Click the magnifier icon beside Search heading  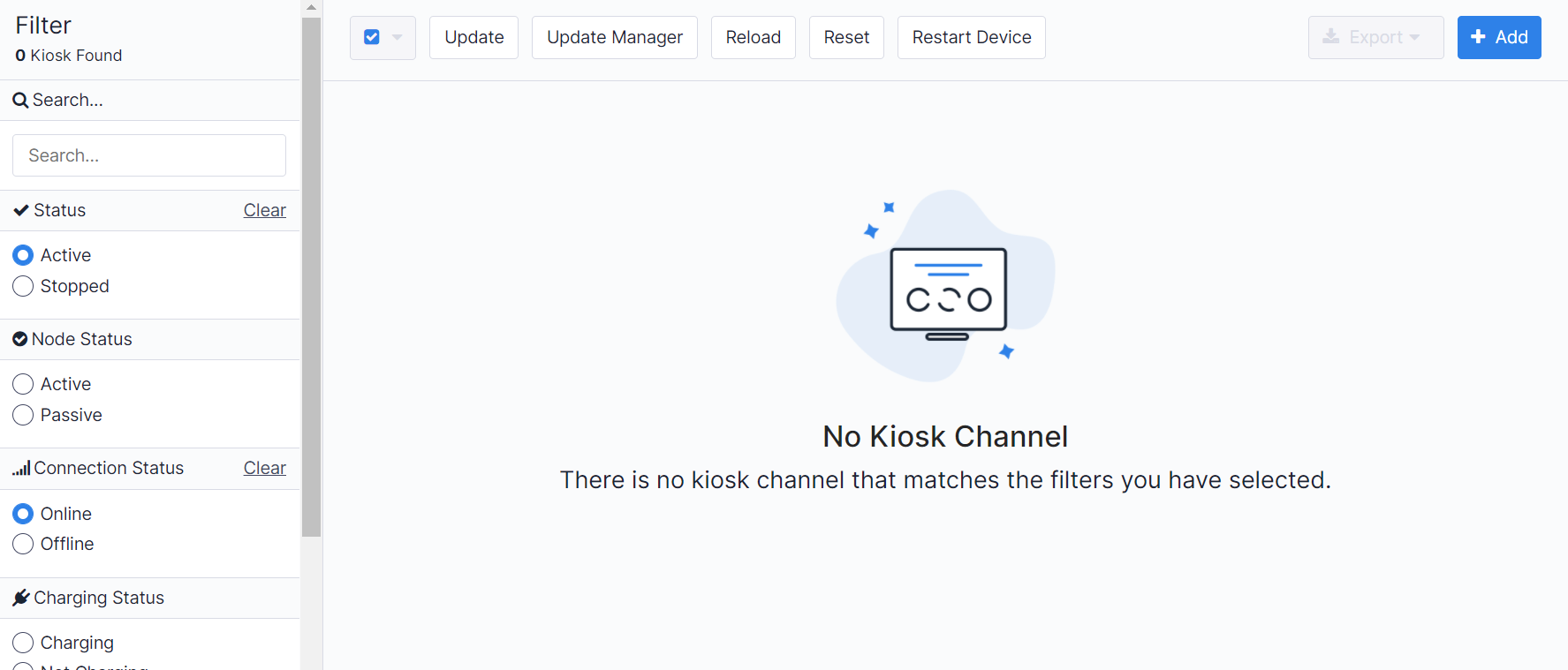tap(20, 101)
